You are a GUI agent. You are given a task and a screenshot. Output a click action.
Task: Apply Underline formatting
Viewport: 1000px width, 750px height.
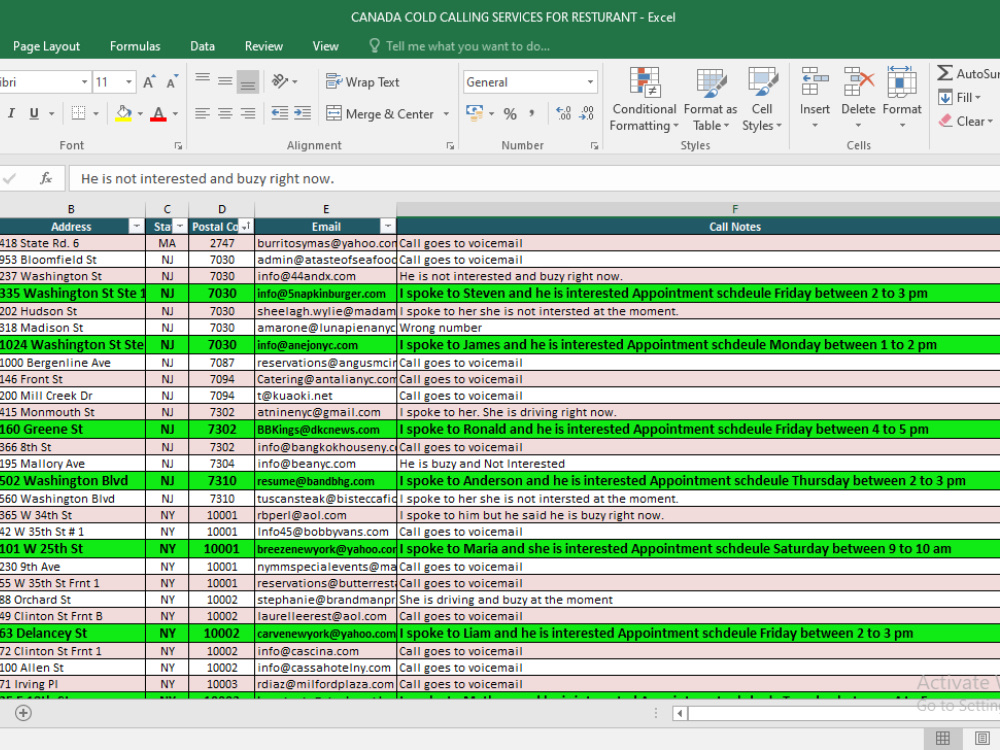click(34, 114)
